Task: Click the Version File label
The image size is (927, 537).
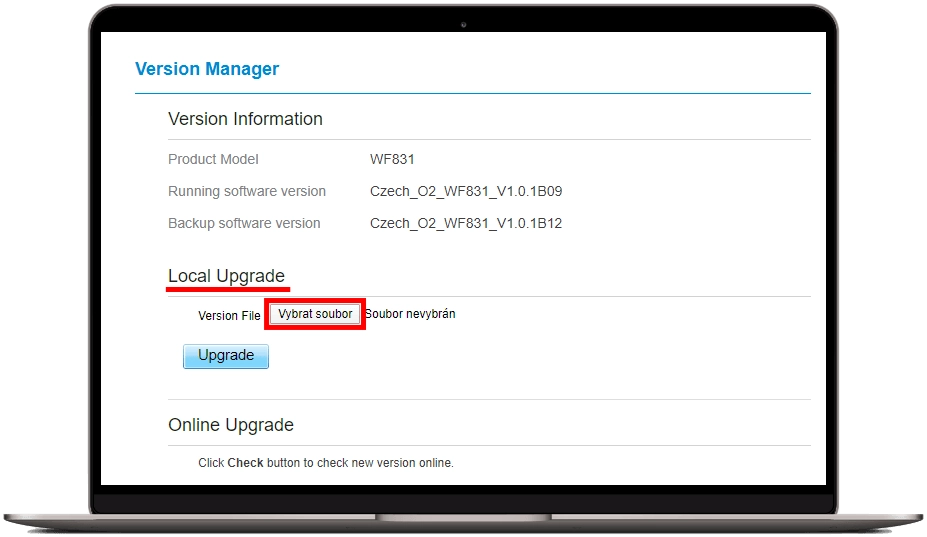Action: 229,316
